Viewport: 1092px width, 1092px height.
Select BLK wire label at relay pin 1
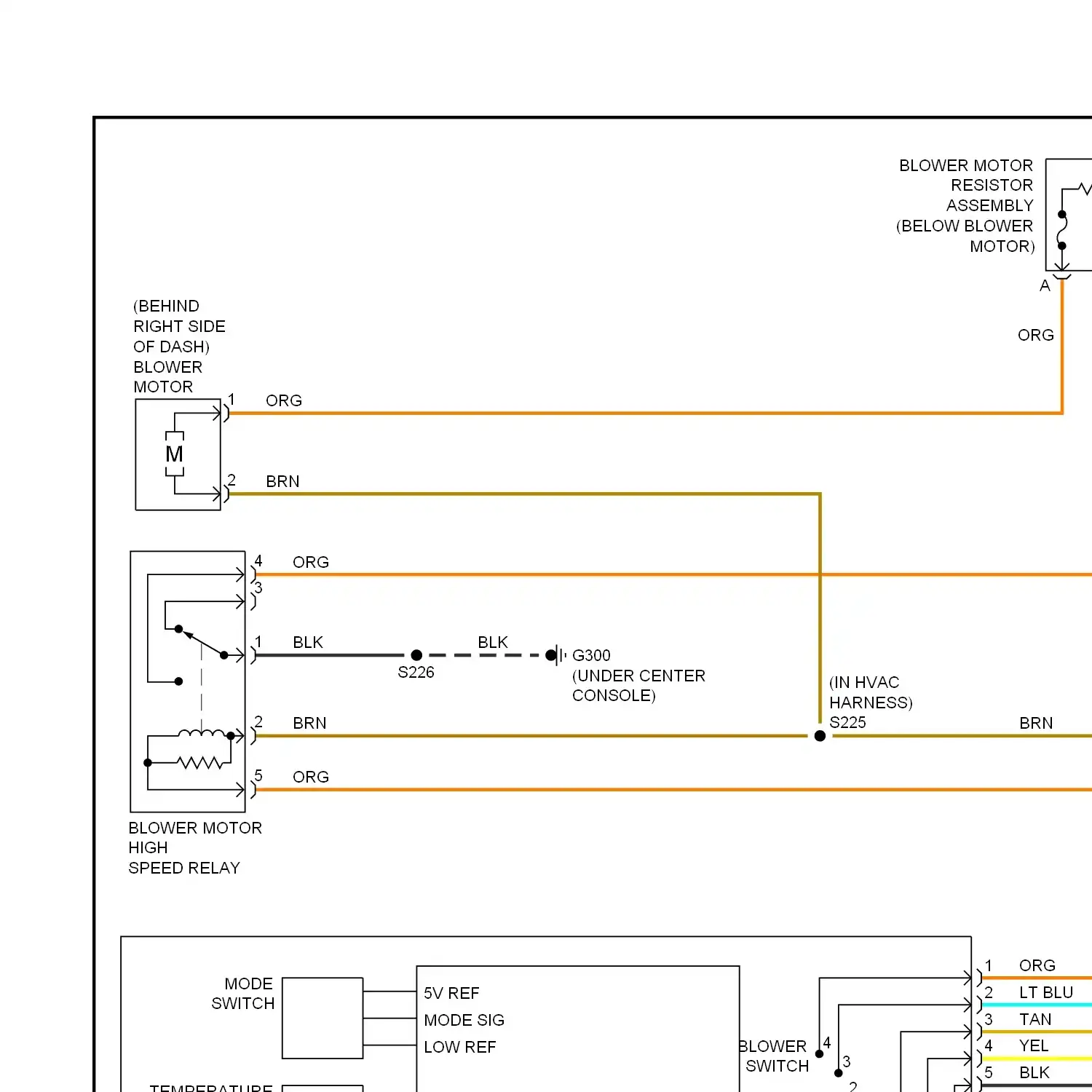[308, 643]
